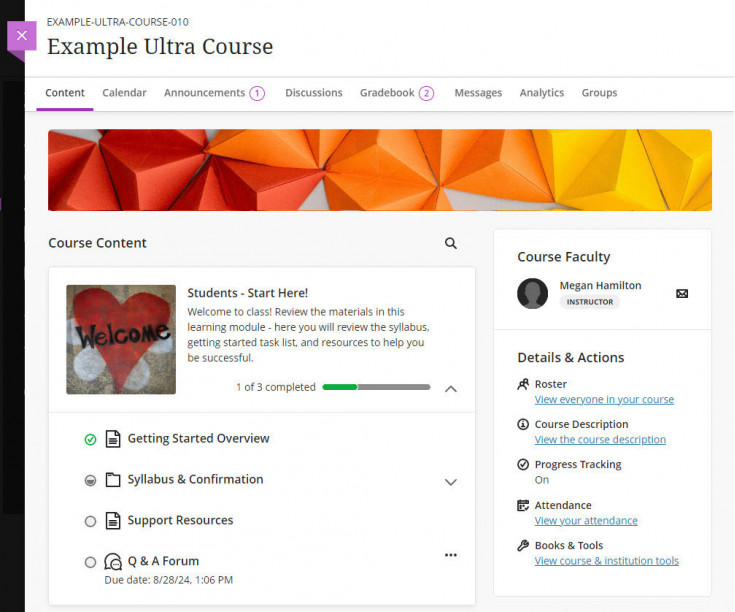The width and height of the screenshot is (735, 612).
Task: Click the View the course description link
Action: tap(600, 440)
